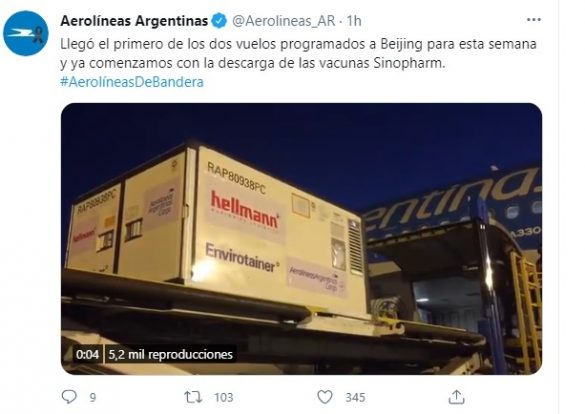Play the cargo unloading video

tap(301, 239)
